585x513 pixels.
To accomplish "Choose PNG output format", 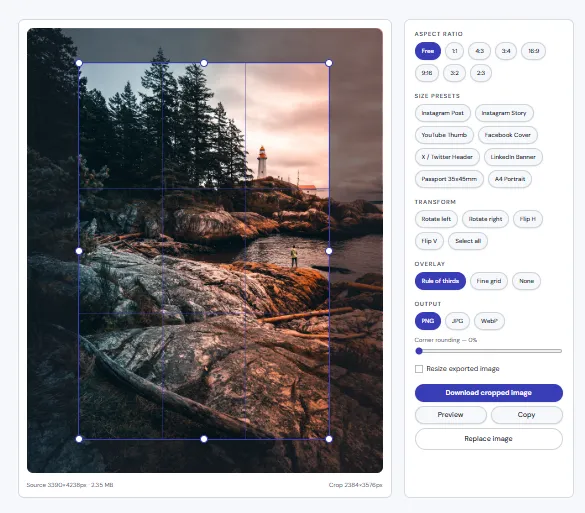I will [428, 321].
